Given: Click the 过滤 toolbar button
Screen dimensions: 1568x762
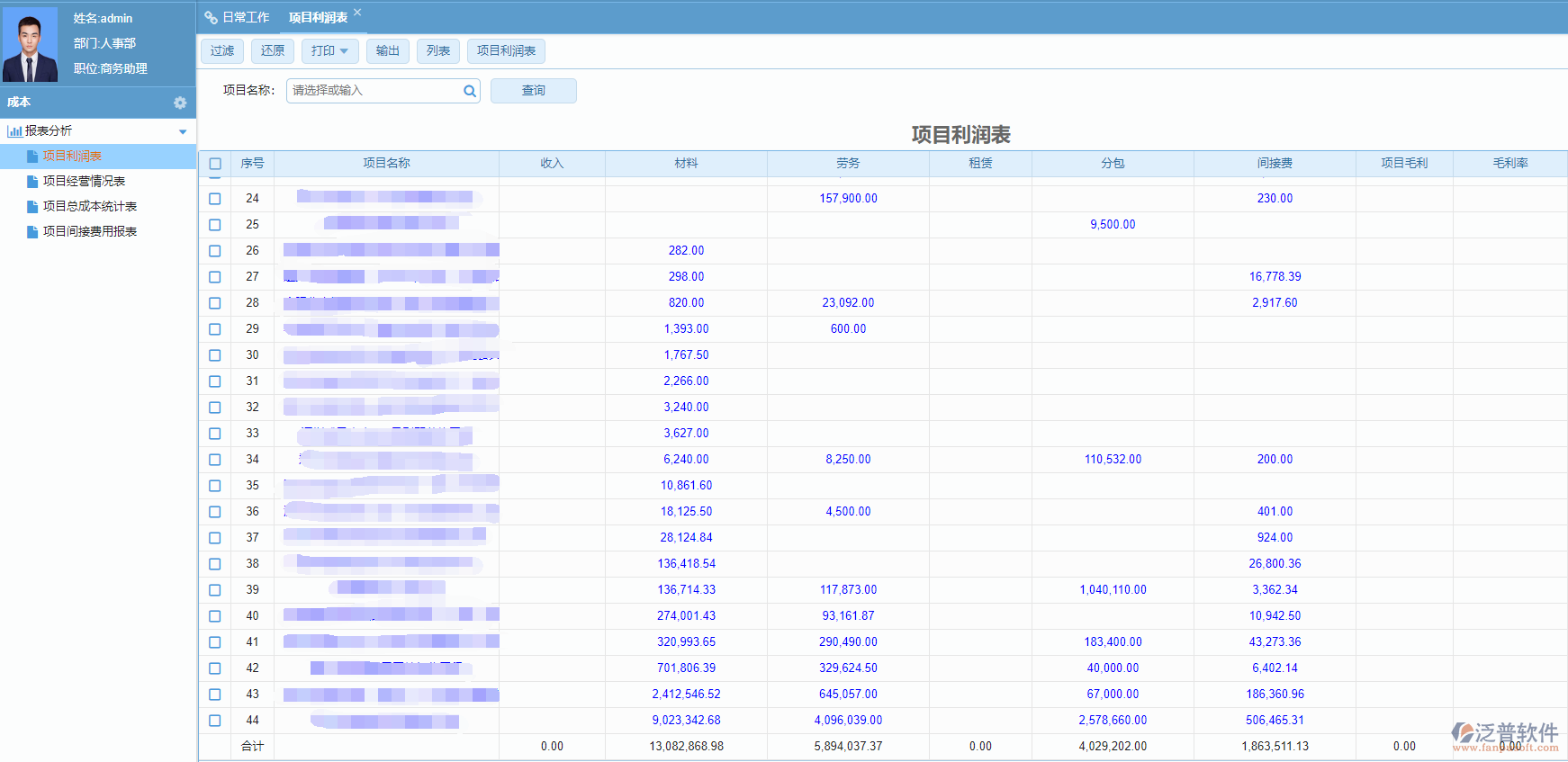Looking at the screenshot, I should [x=221, y=51].
